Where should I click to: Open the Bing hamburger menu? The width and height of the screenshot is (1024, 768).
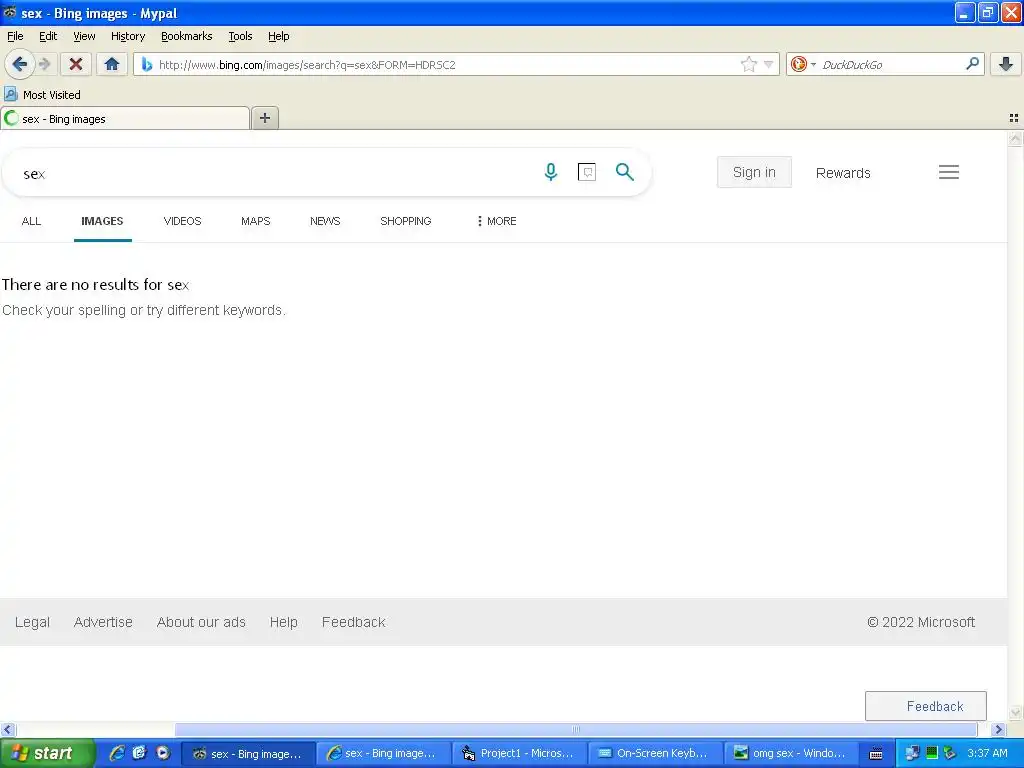coord(948,172)
